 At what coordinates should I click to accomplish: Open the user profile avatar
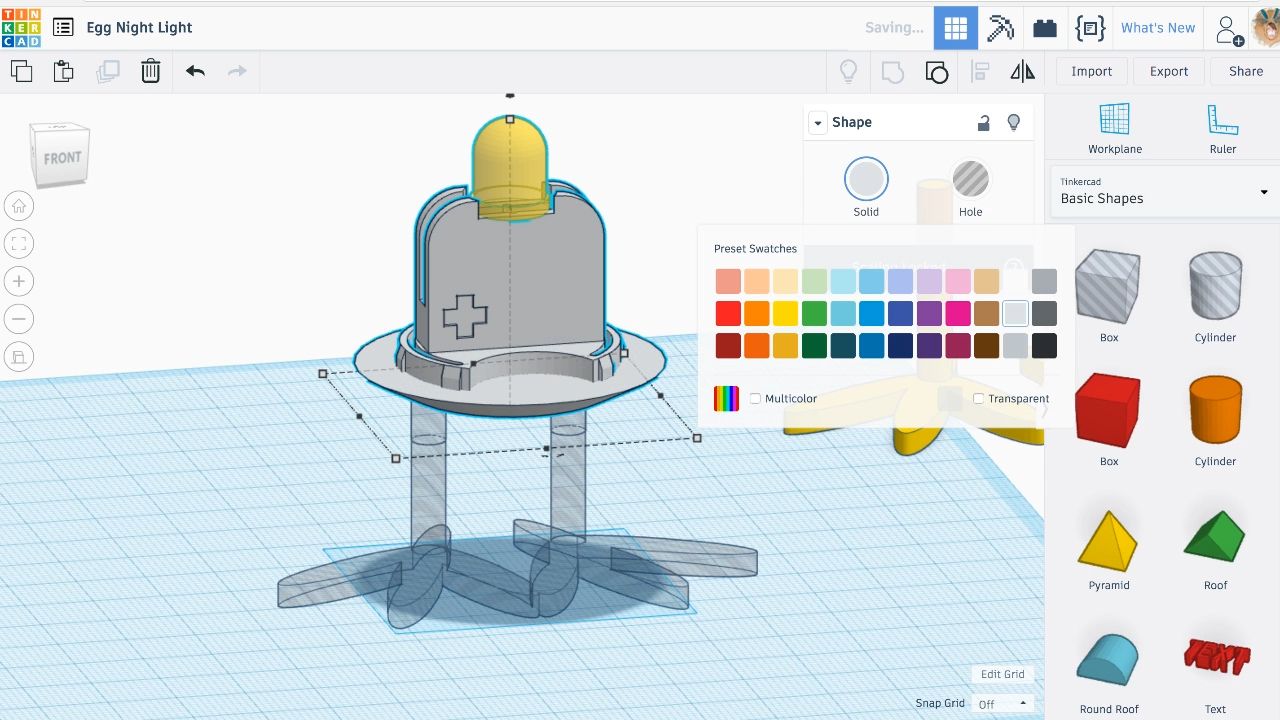click(x=1265, y=27)
